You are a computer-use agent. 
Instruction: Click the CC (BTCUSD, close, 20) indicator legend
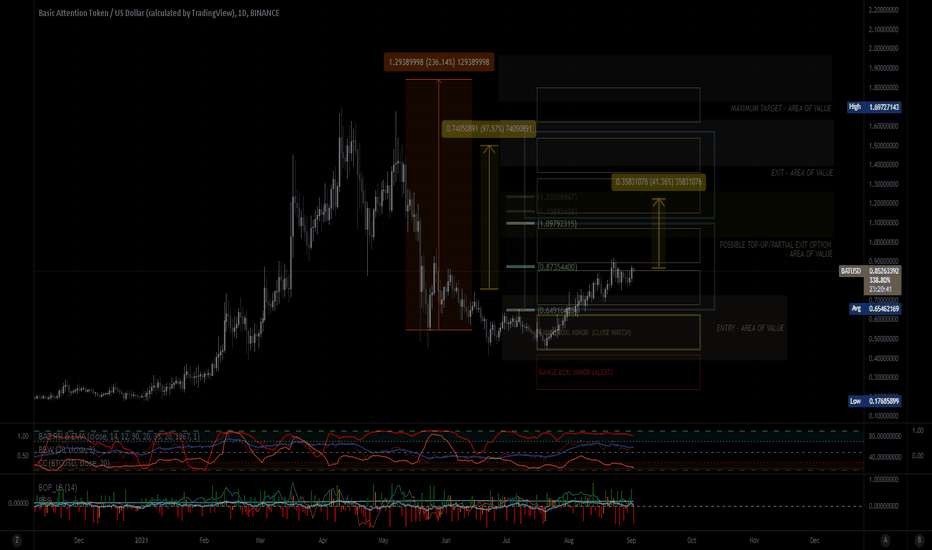point(74,463)
